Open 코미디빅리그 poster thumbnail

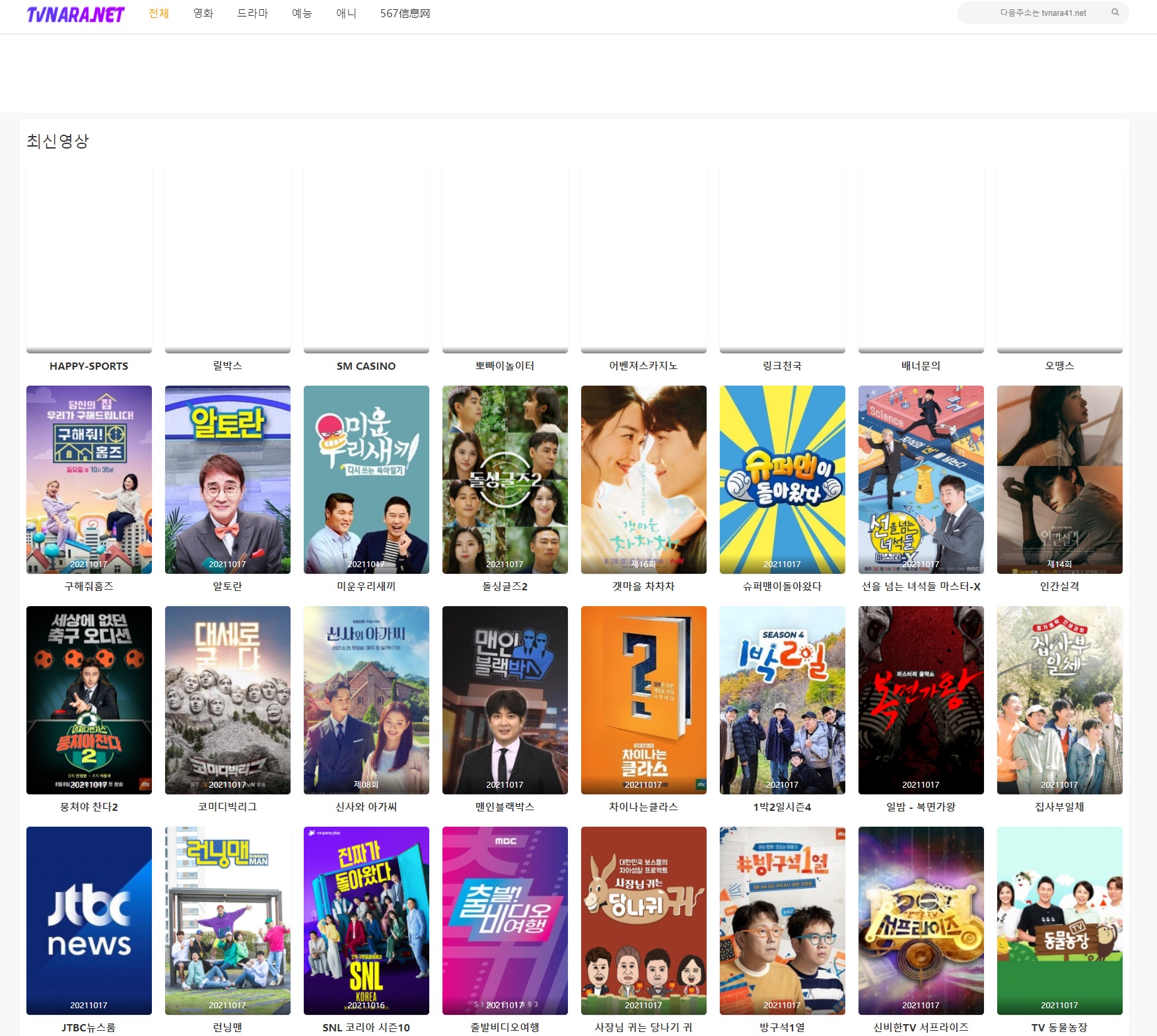click(x=228, y=700)
